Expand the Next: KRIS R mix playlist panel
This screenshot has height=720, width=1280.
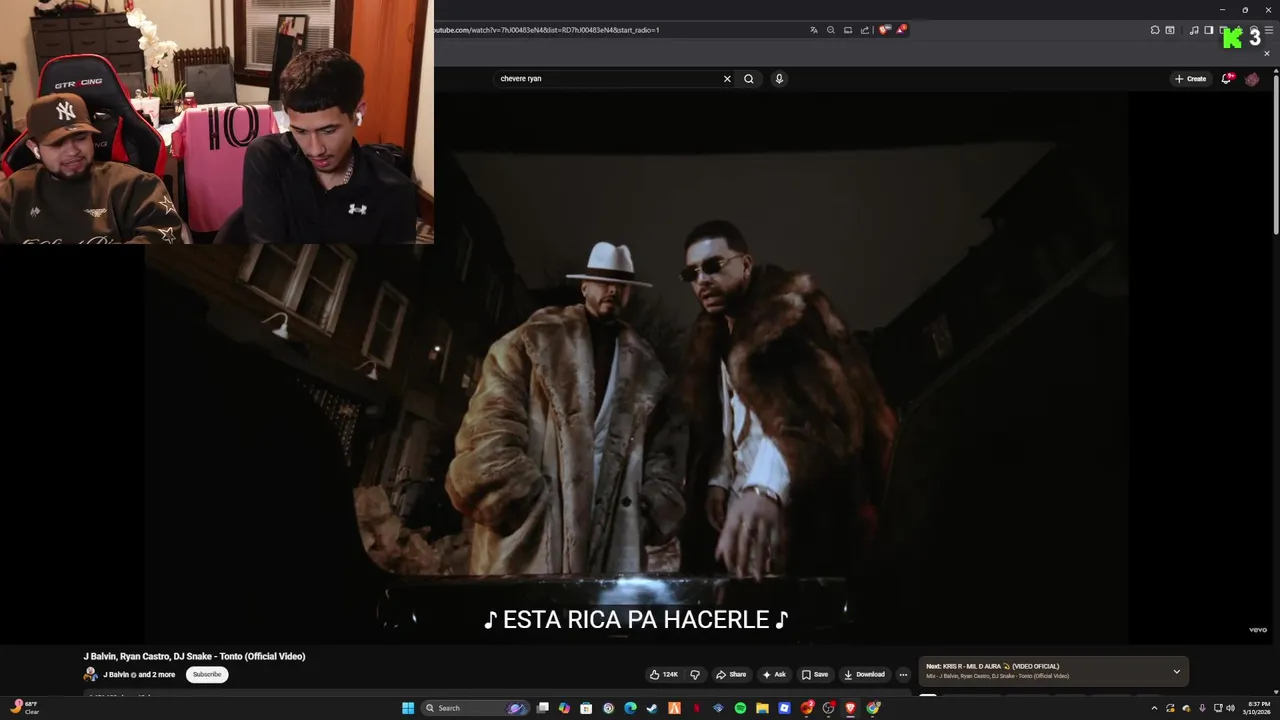pos(1177,671)
